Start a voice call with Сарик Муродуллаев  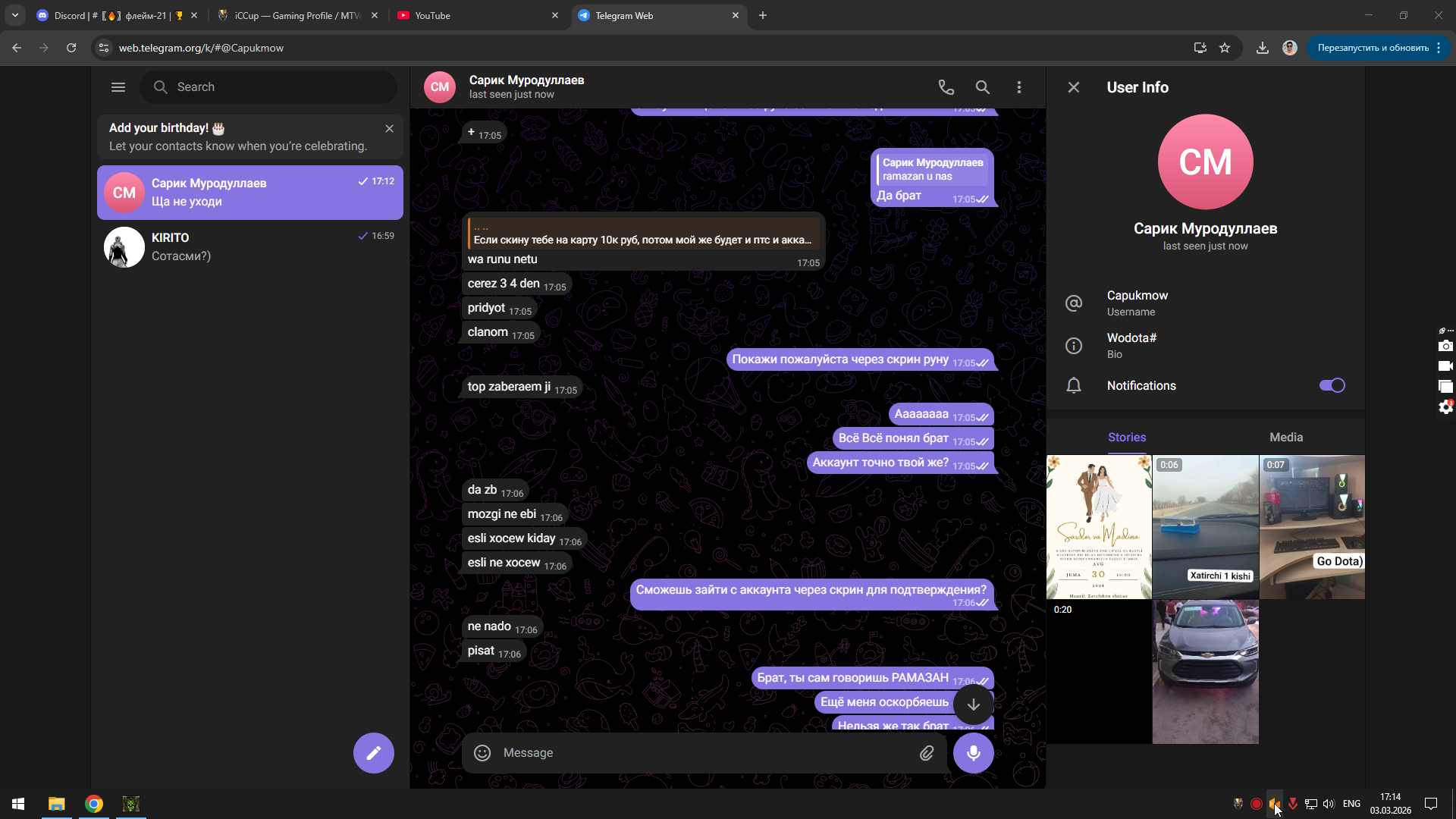946,87
